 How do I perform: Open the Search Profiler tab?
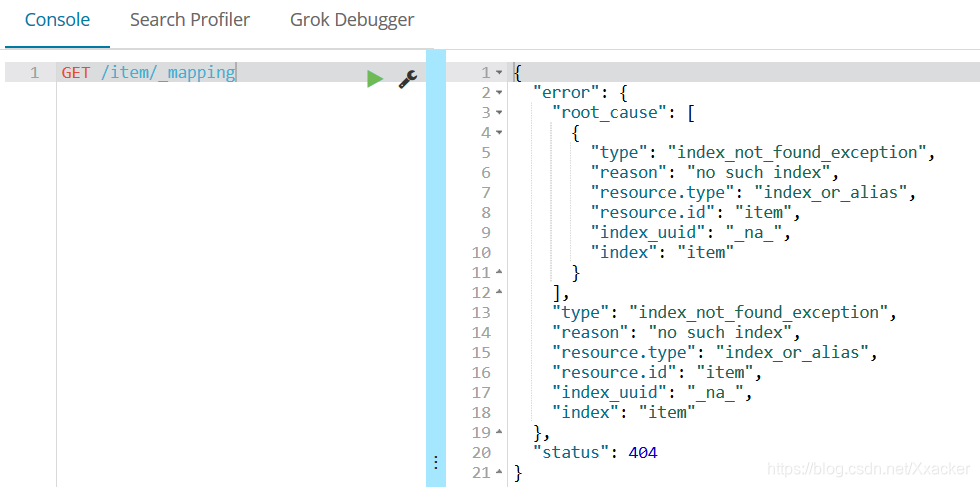click(x=190, y=20)
